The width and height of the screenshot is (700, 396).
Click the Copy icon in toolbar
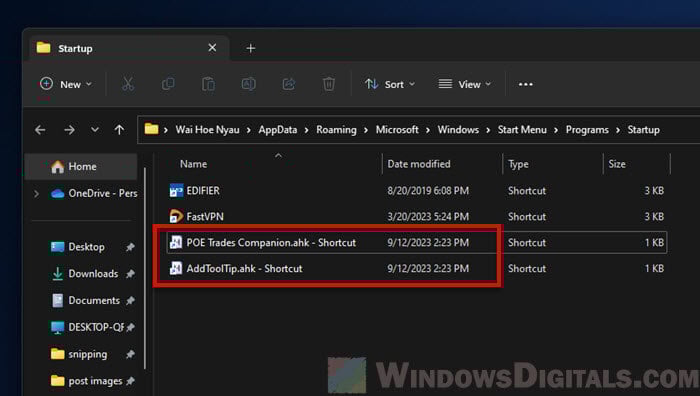(168, 84)
